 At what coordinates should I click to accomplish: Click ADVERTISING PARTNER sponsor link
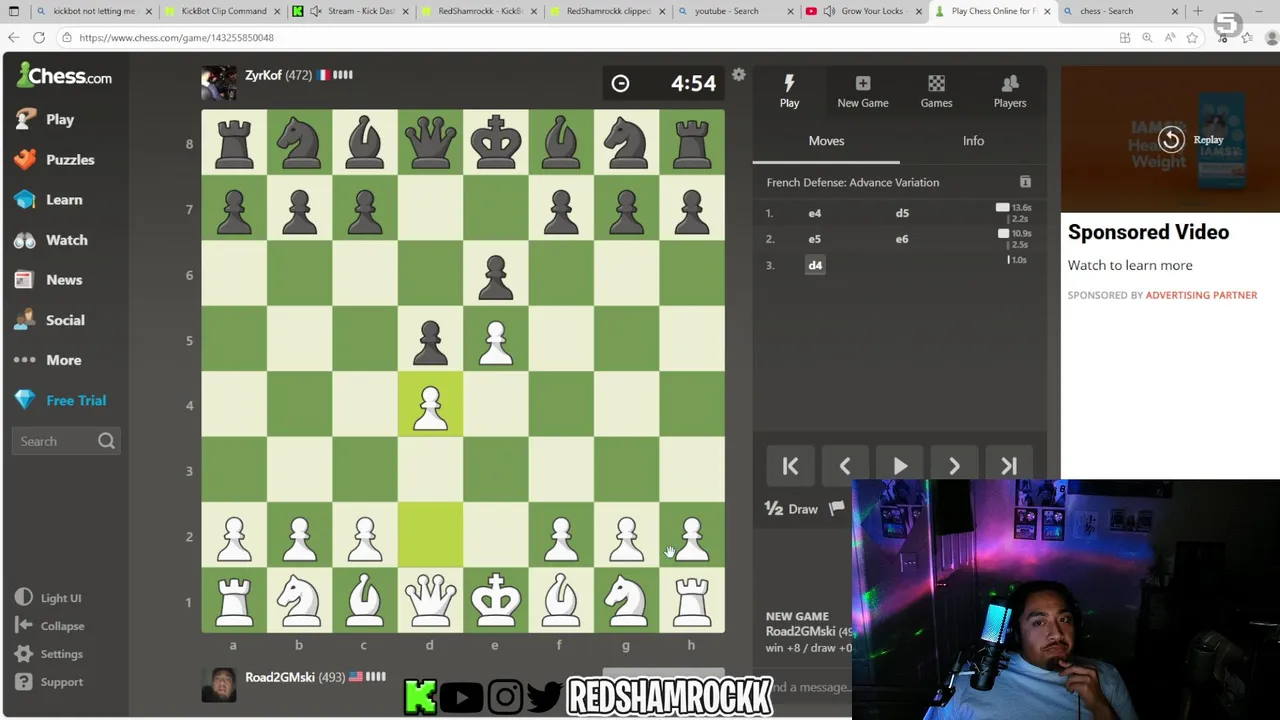pos(1201,295)
